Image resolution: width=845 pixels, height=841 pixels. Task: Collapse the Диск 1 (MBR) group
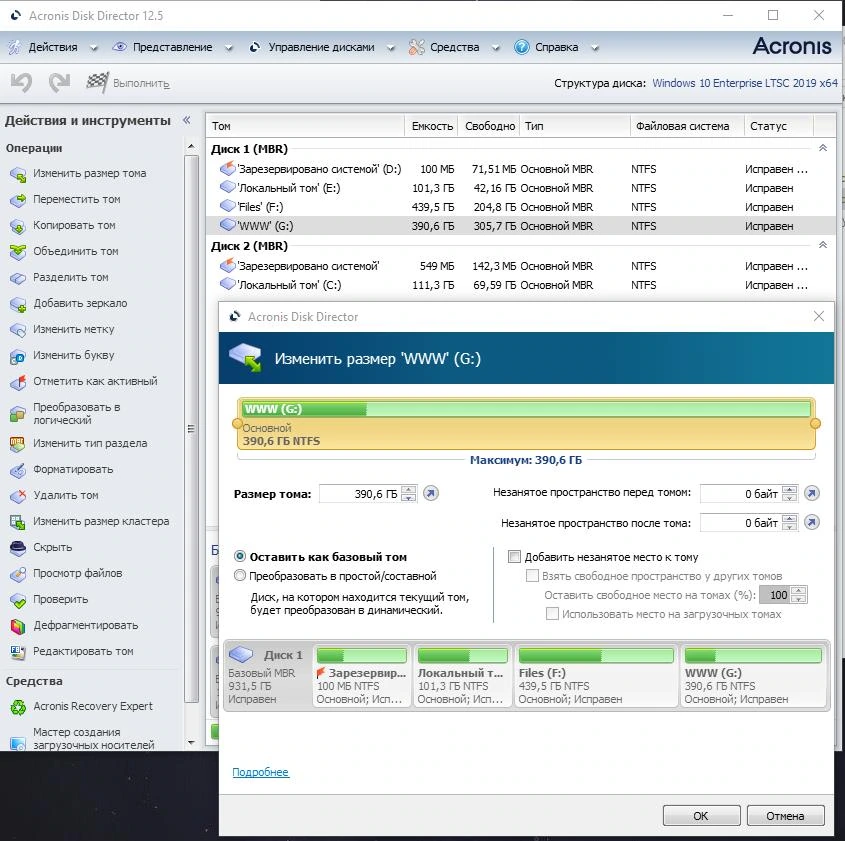coord(823,148)
